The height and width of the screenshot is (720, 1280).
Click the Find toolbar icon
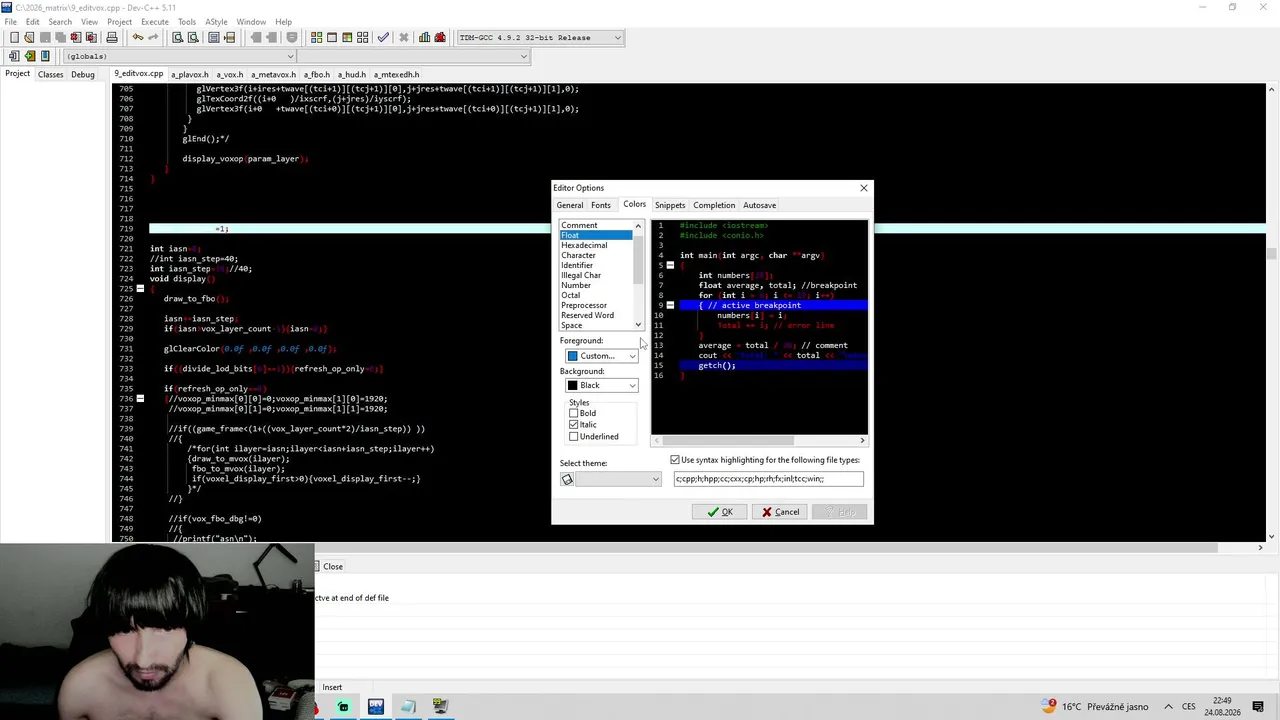pos(178,38)
